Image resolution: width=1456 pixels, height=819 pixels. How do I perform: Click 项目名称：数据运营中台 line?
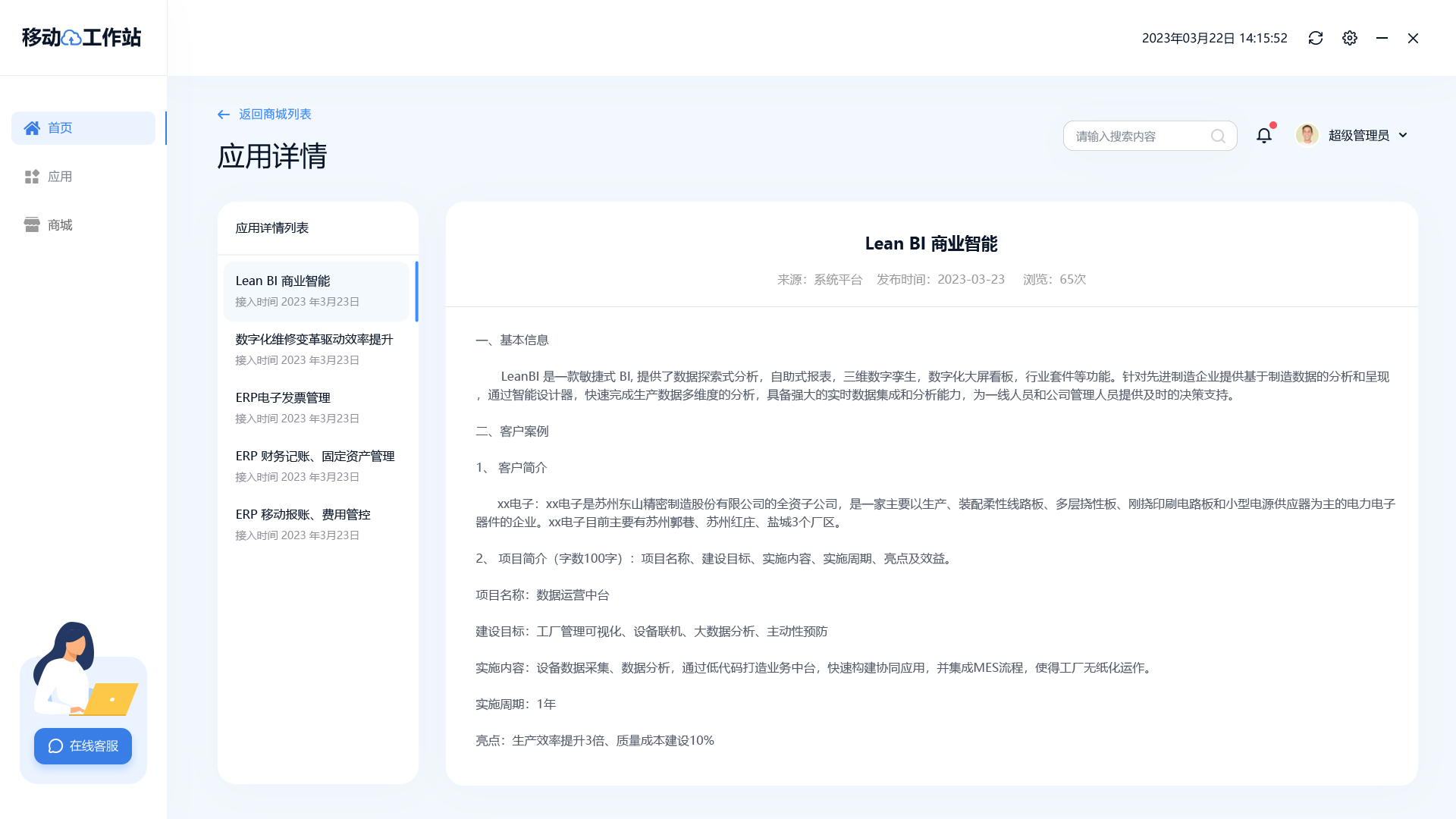542,595
